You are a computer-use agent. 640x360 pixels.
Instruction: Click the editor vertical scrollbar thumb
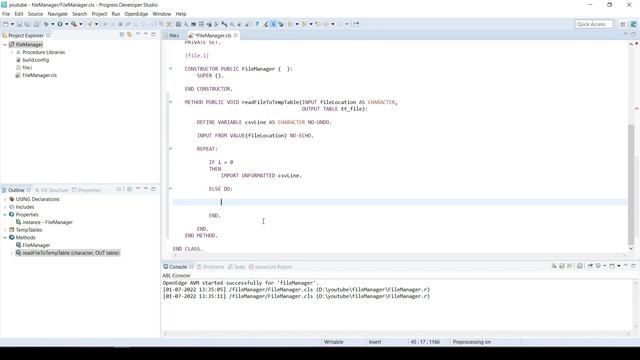tap(631, 184)
